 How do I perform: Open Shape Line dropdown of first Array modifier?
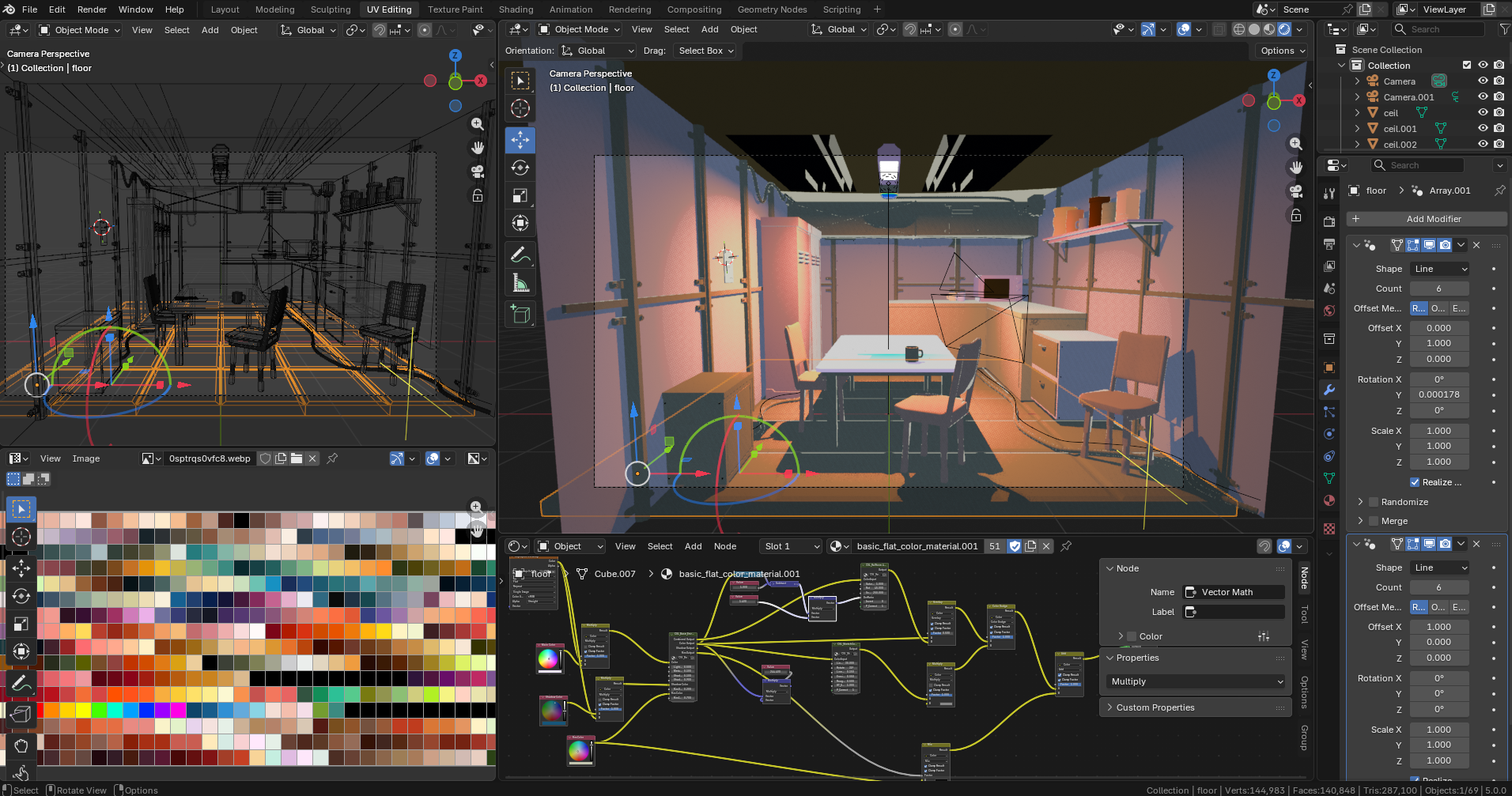1440,269
